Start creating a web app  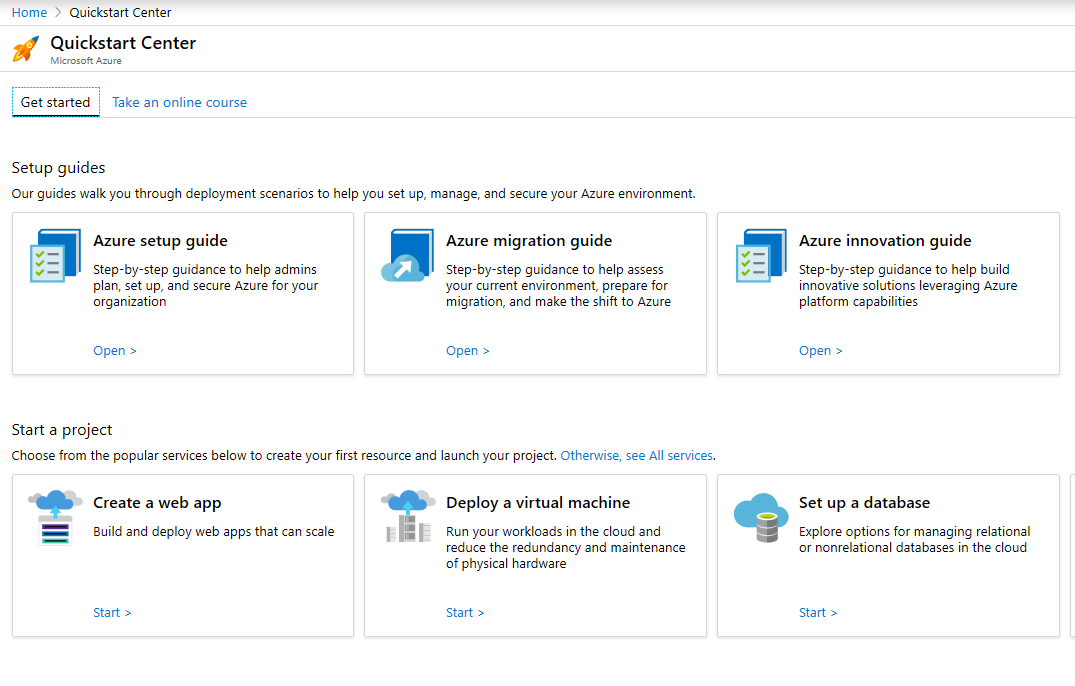[x=112, y=612]
